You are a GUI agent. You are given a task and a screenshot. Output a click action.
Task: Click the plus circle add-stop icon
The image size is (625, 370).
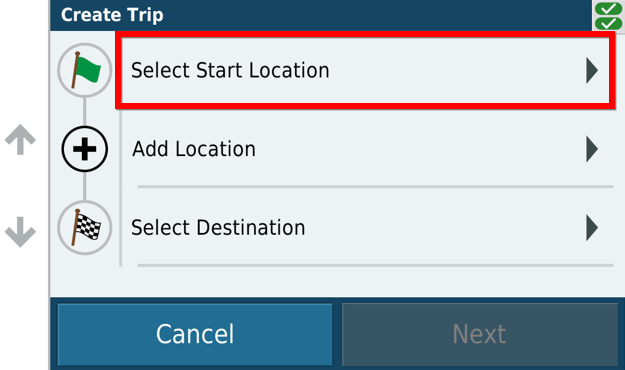click(85, 149)
